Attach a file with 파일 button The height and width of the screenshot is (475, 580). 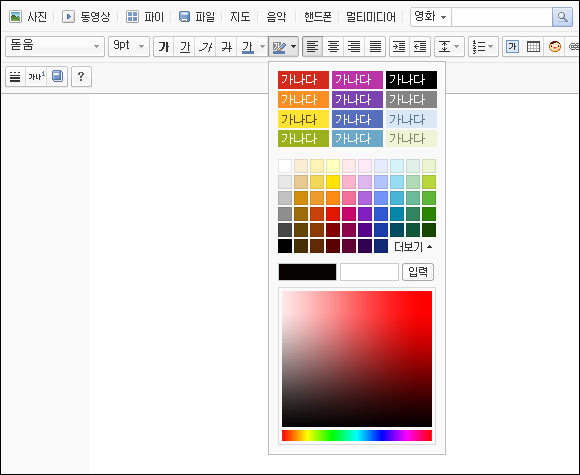(197, 17)
